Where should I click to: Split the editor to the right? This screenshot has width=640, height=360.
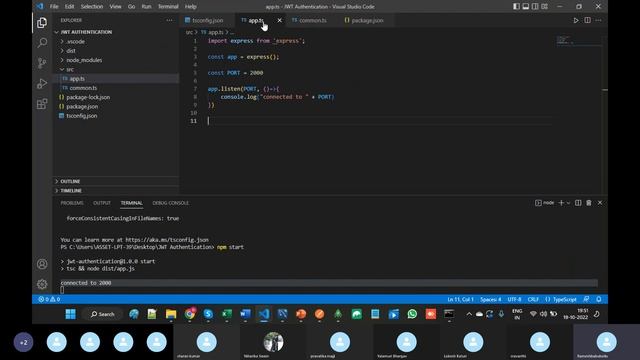(x=587, y=20)
